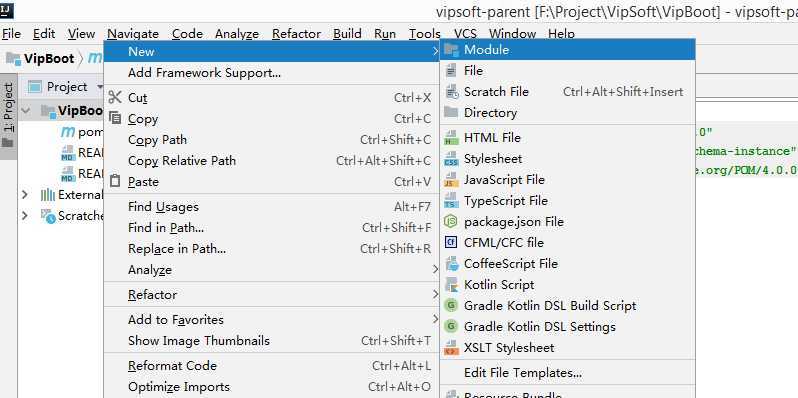Click the Gradle Kotlin DSL Build Script icon
Viewport: 798px width, 398px height.
(451, 305)
